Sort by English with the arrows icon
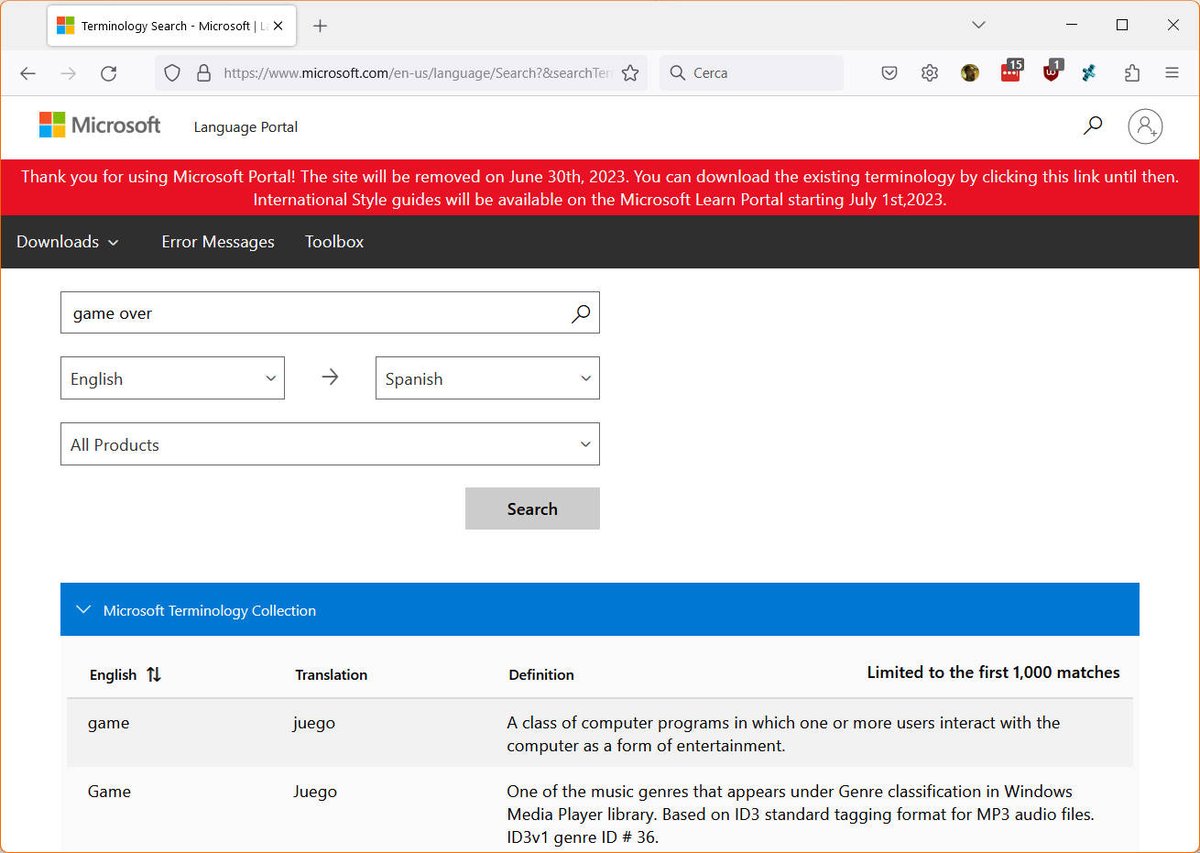Viewport: 1200px width, 853px height. (153, 675)
